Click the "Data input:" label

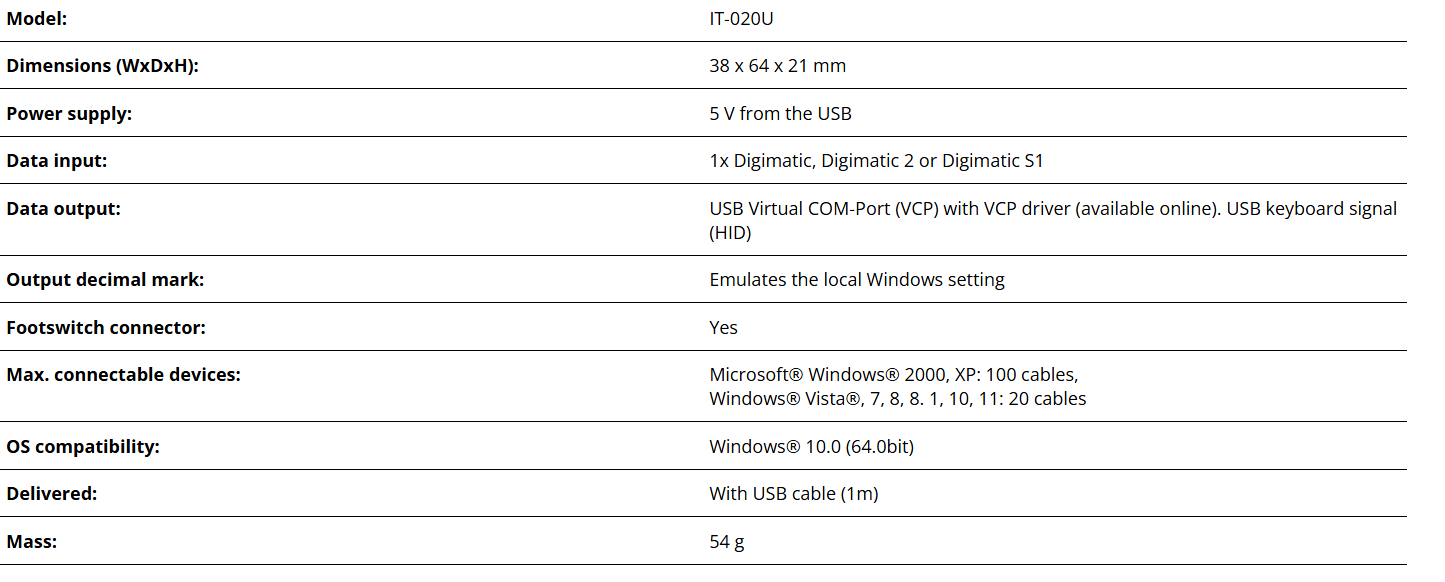pyautogui.click(x=56, y=161)
